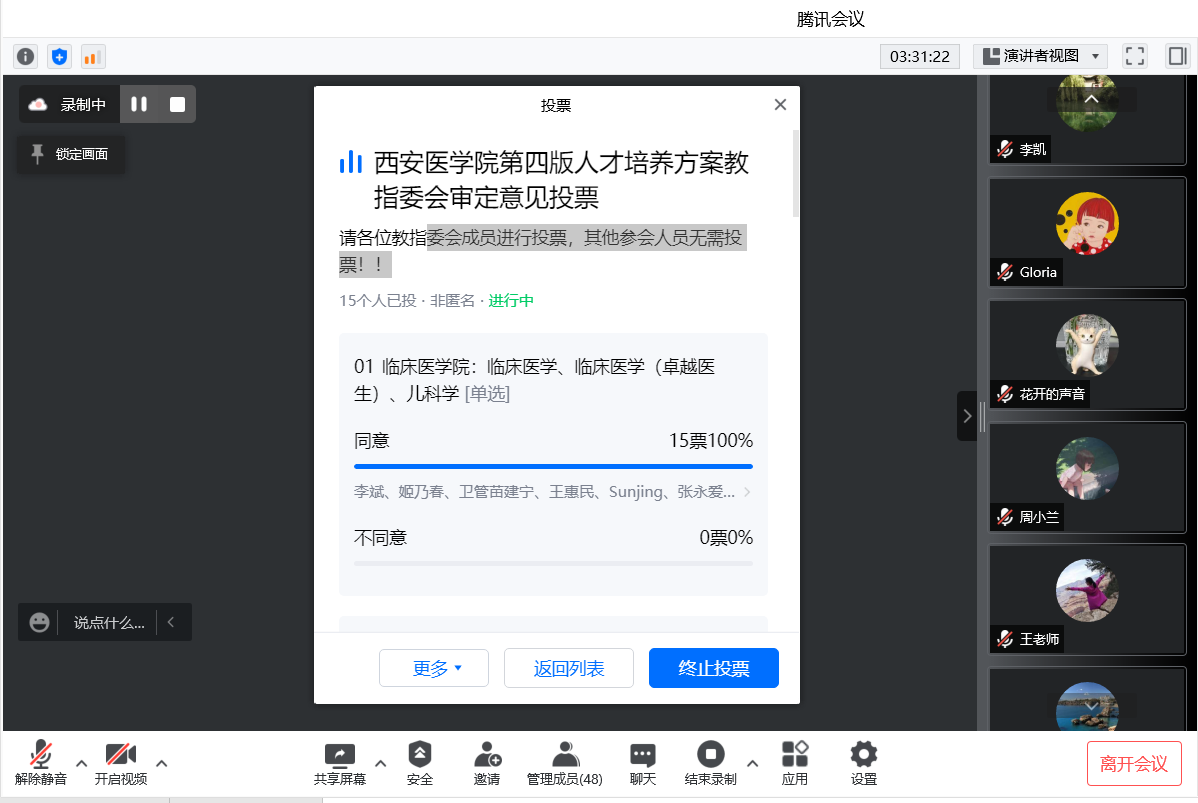Click the blue security shield icon
This screenshot has width=1198, height=803.
click(60, 57)
